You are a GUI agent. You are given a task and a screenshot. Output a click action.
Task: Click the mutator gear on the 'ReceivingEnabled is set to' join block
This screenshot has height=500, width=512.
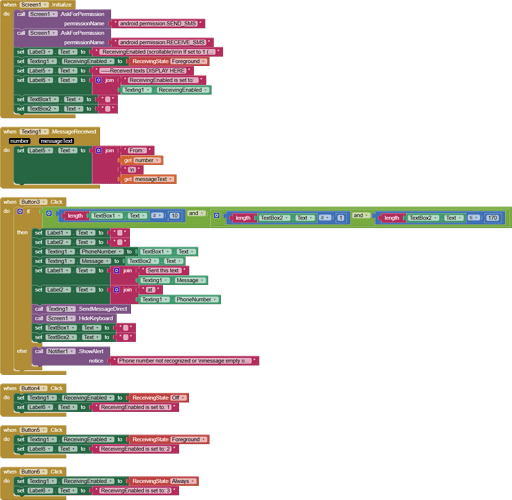click(98, 80)
